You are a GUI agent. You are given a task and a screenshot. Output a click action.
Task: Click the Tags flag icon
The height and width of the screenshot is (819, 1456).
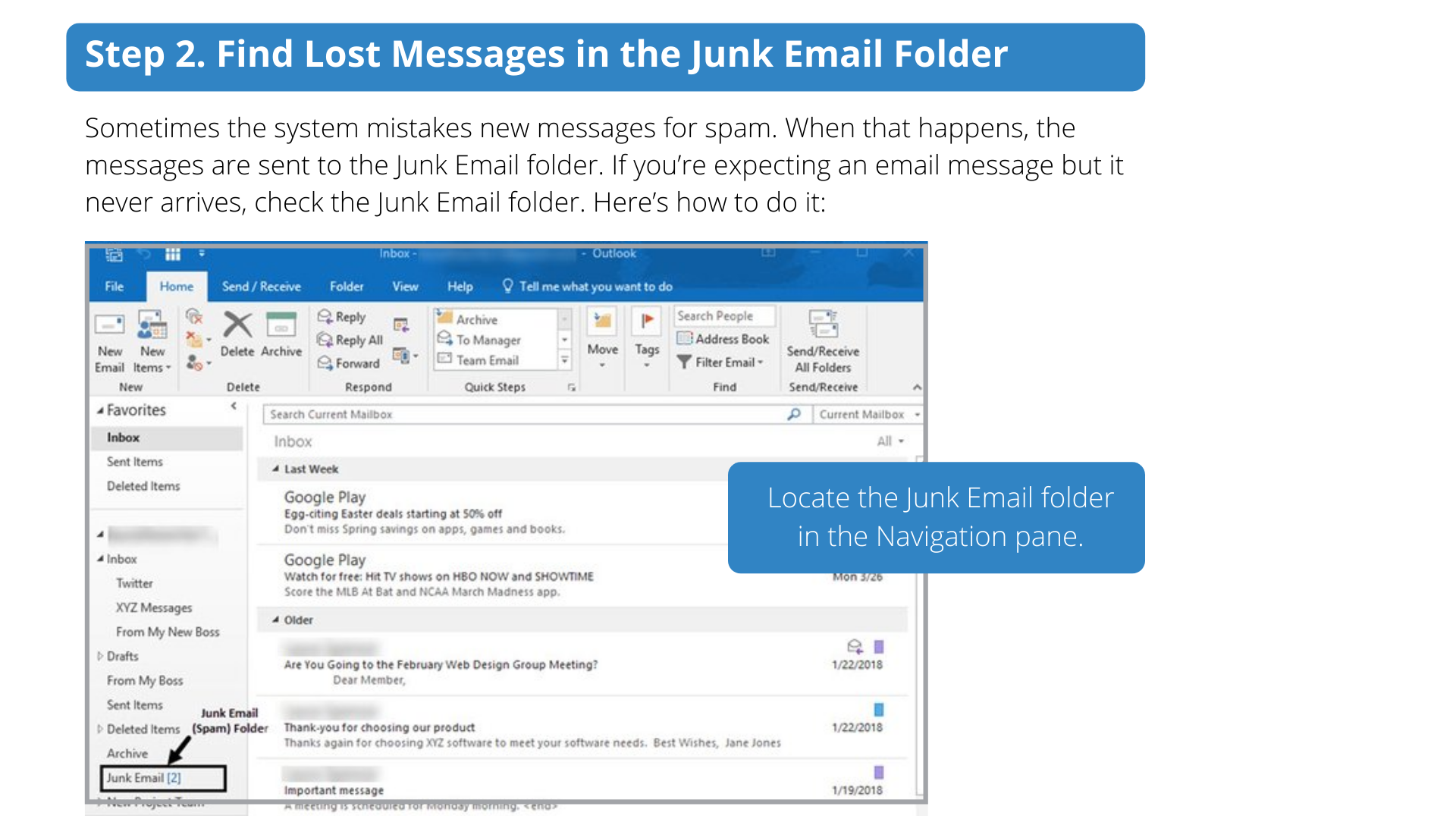tap(647, 322)
